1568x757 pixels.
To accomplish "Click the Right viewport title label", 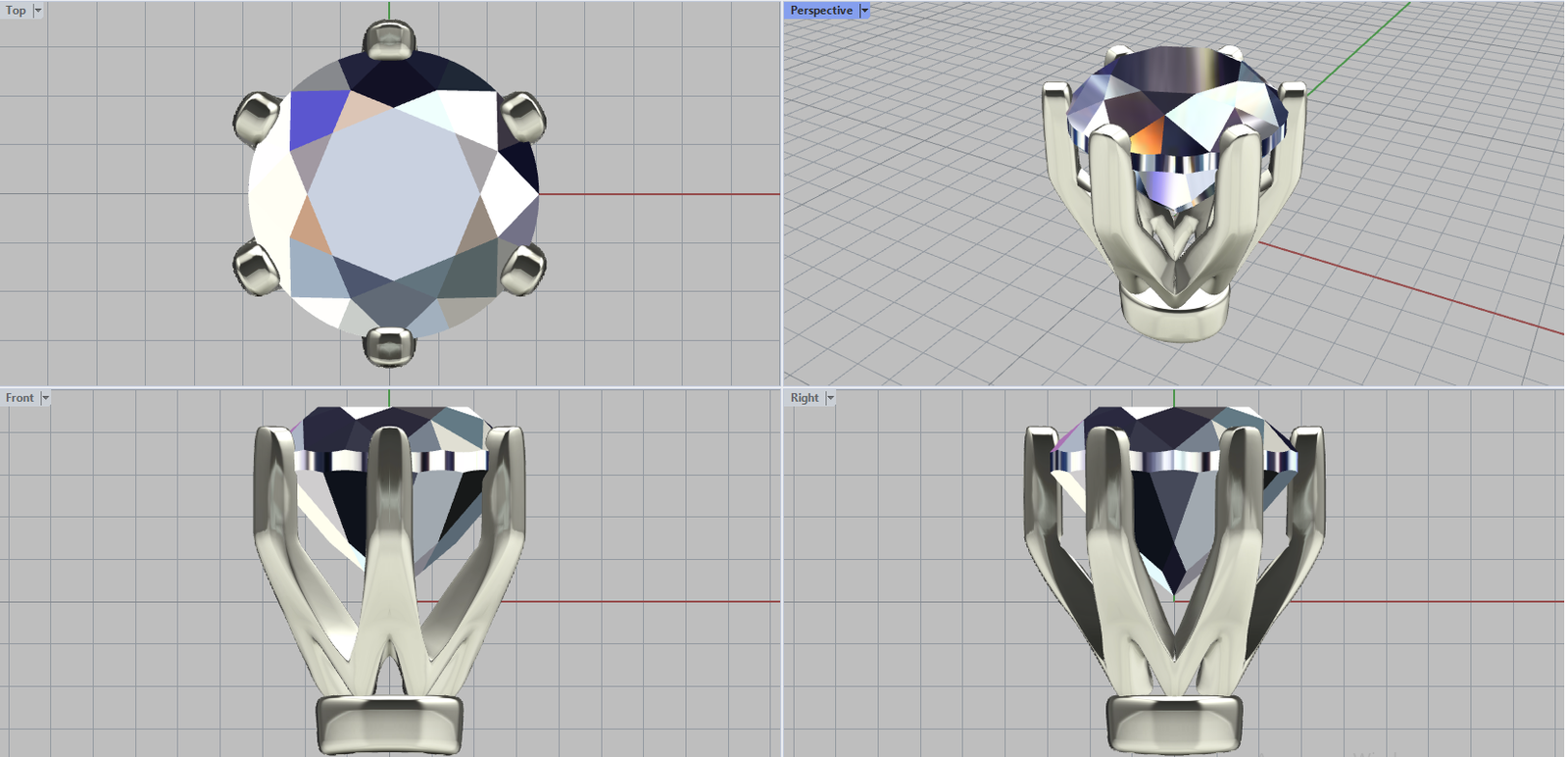I will tap(804, 398).
